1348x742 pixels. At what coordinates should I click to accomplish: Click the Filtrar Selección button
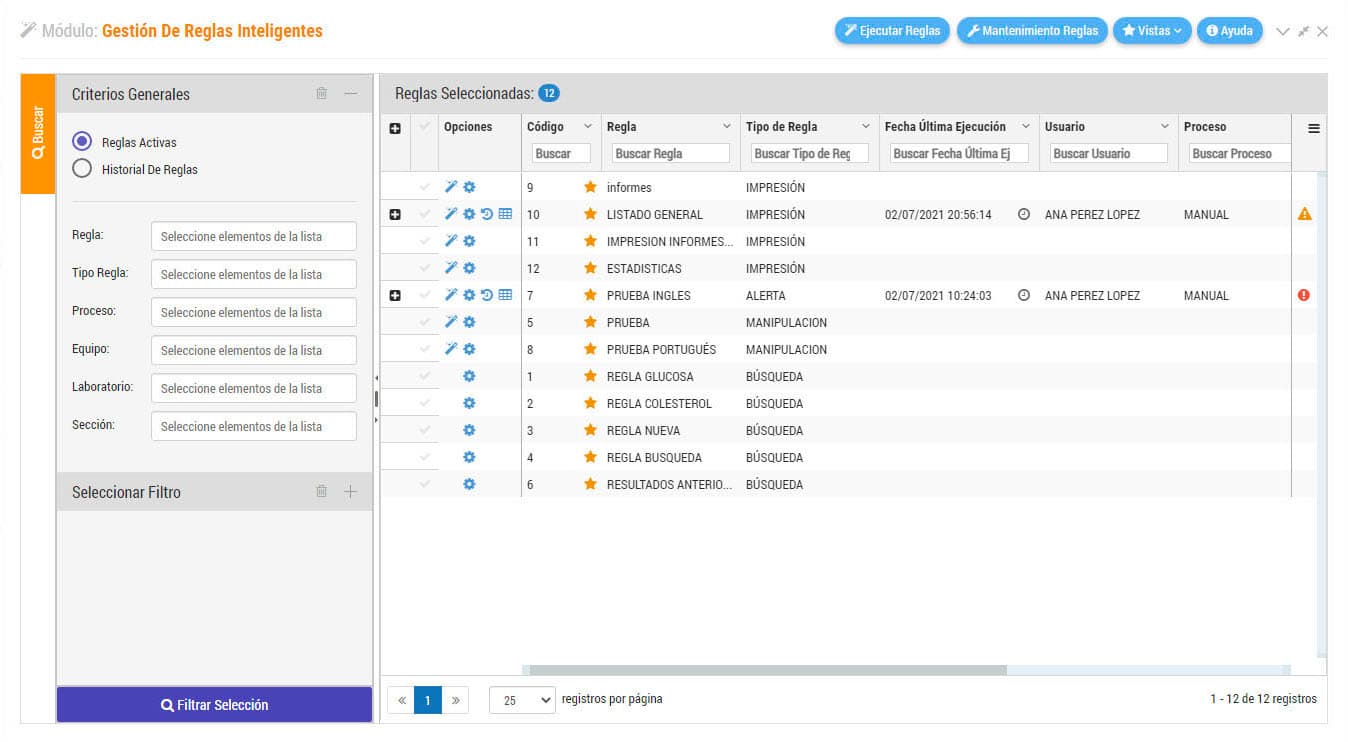click(214, 705)
